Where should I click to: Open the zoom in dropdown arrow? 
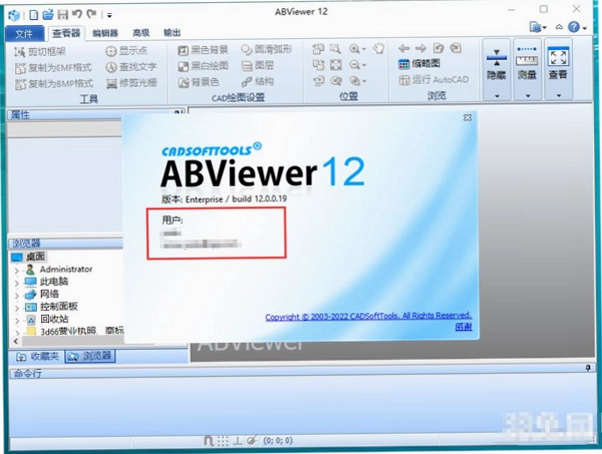click(364, 49)
